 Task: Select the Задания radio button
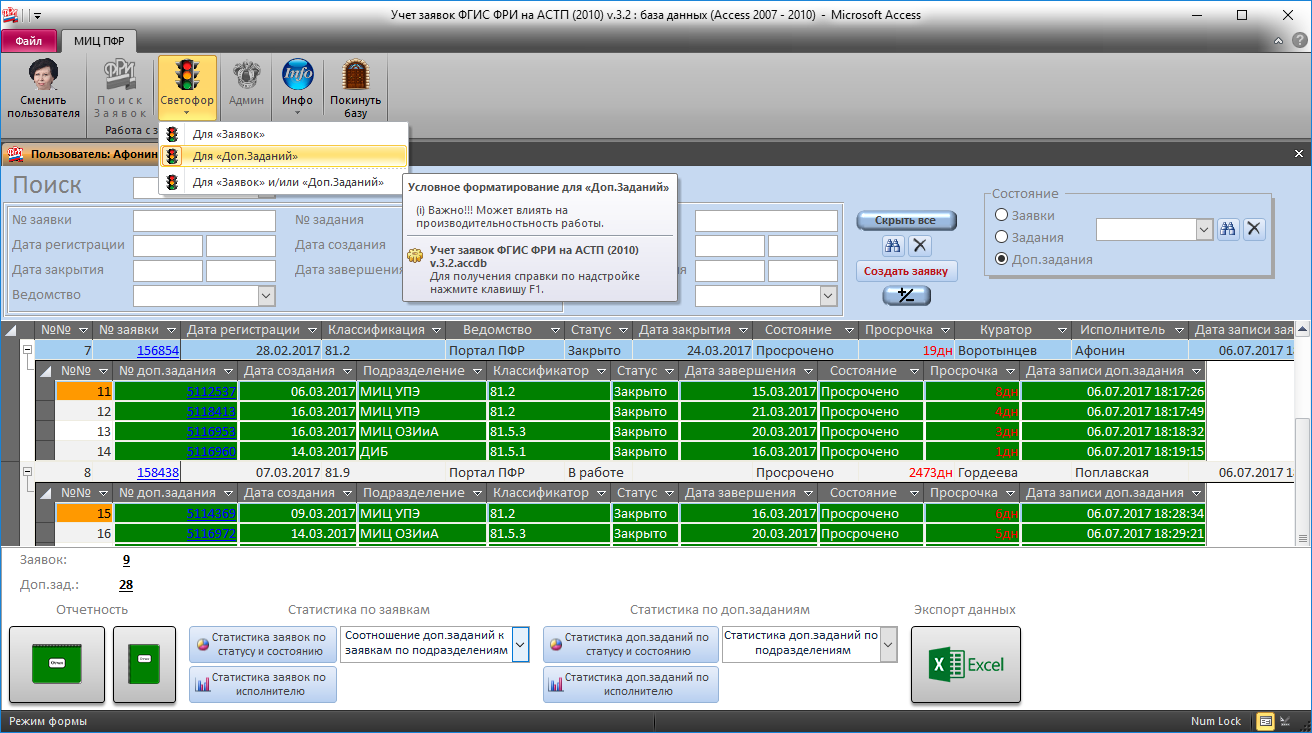(x=1001, y=237)
